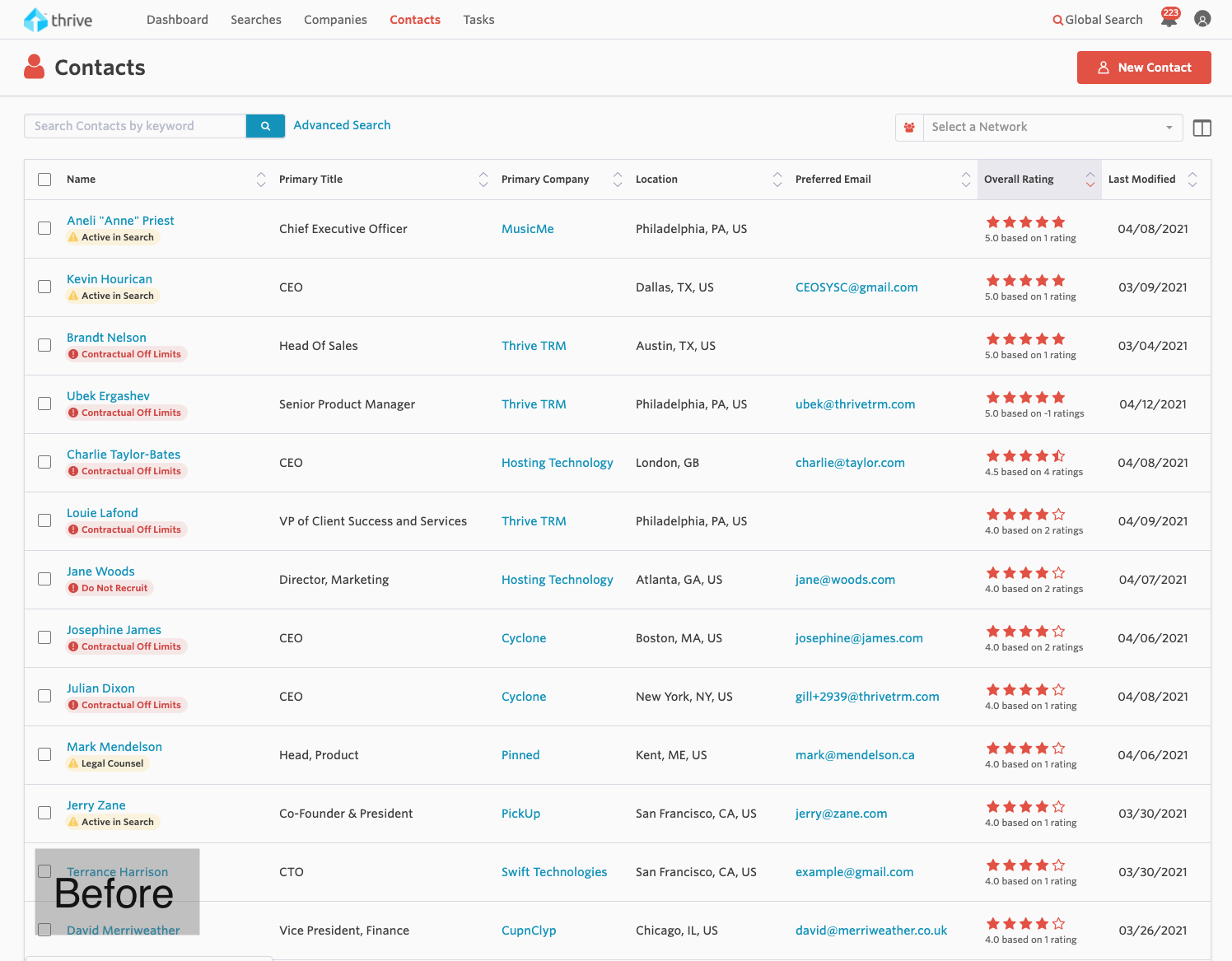
Task: Open Swift Technologies company link
Action: (554, 872)
